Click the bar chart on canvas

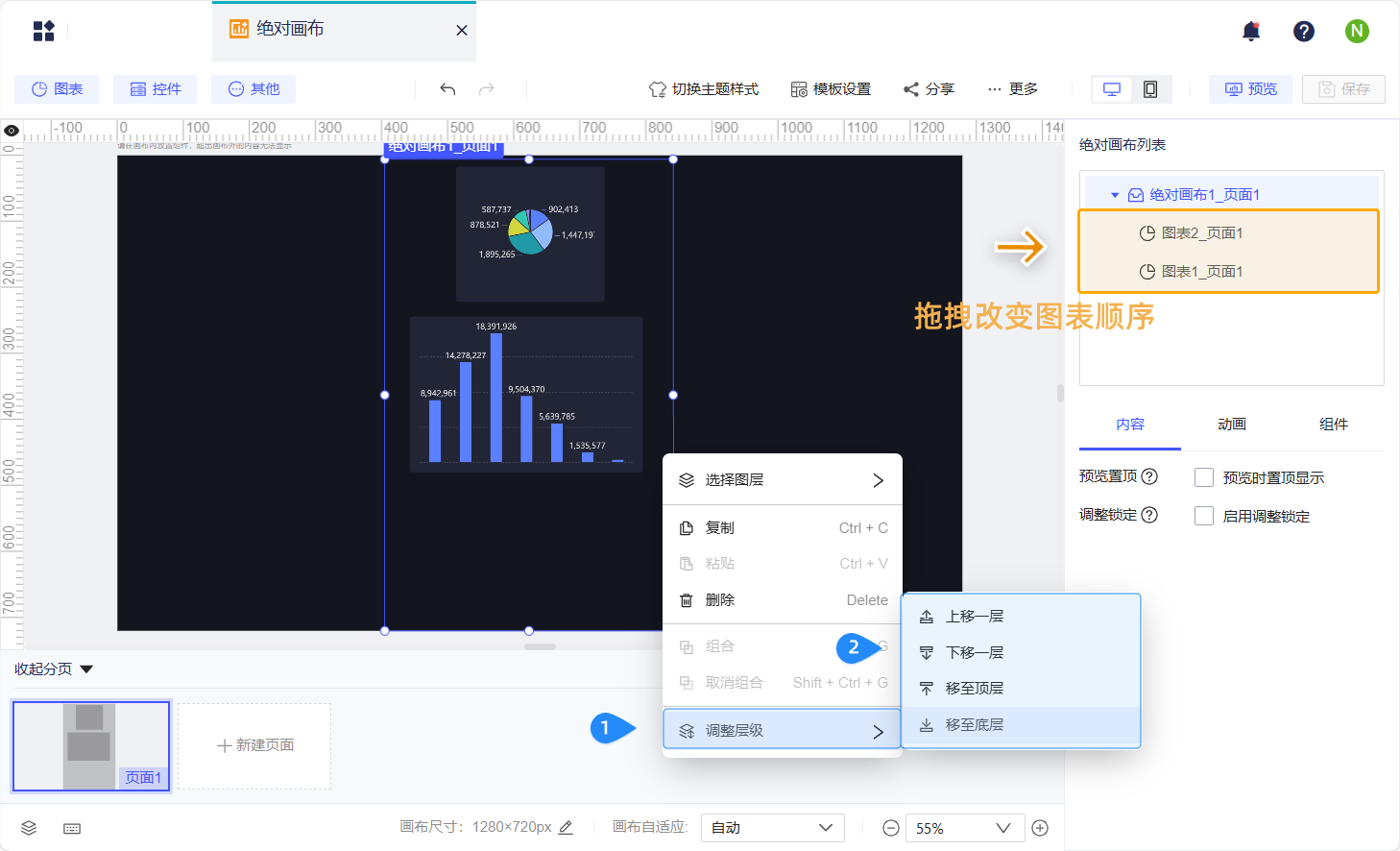526,394
